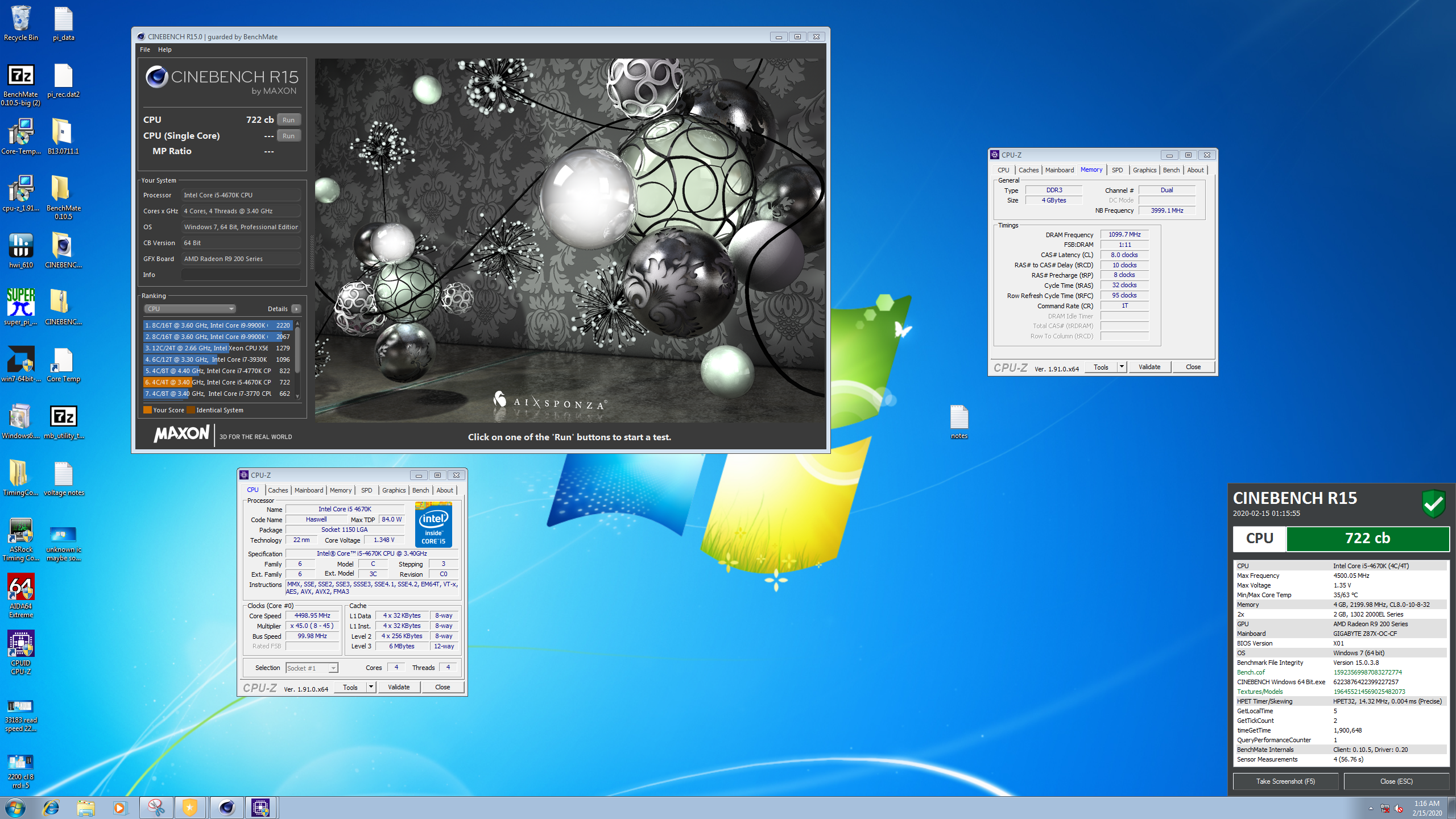Switch to Caches tab in lower CPU-Z

(x=278, y=490)
